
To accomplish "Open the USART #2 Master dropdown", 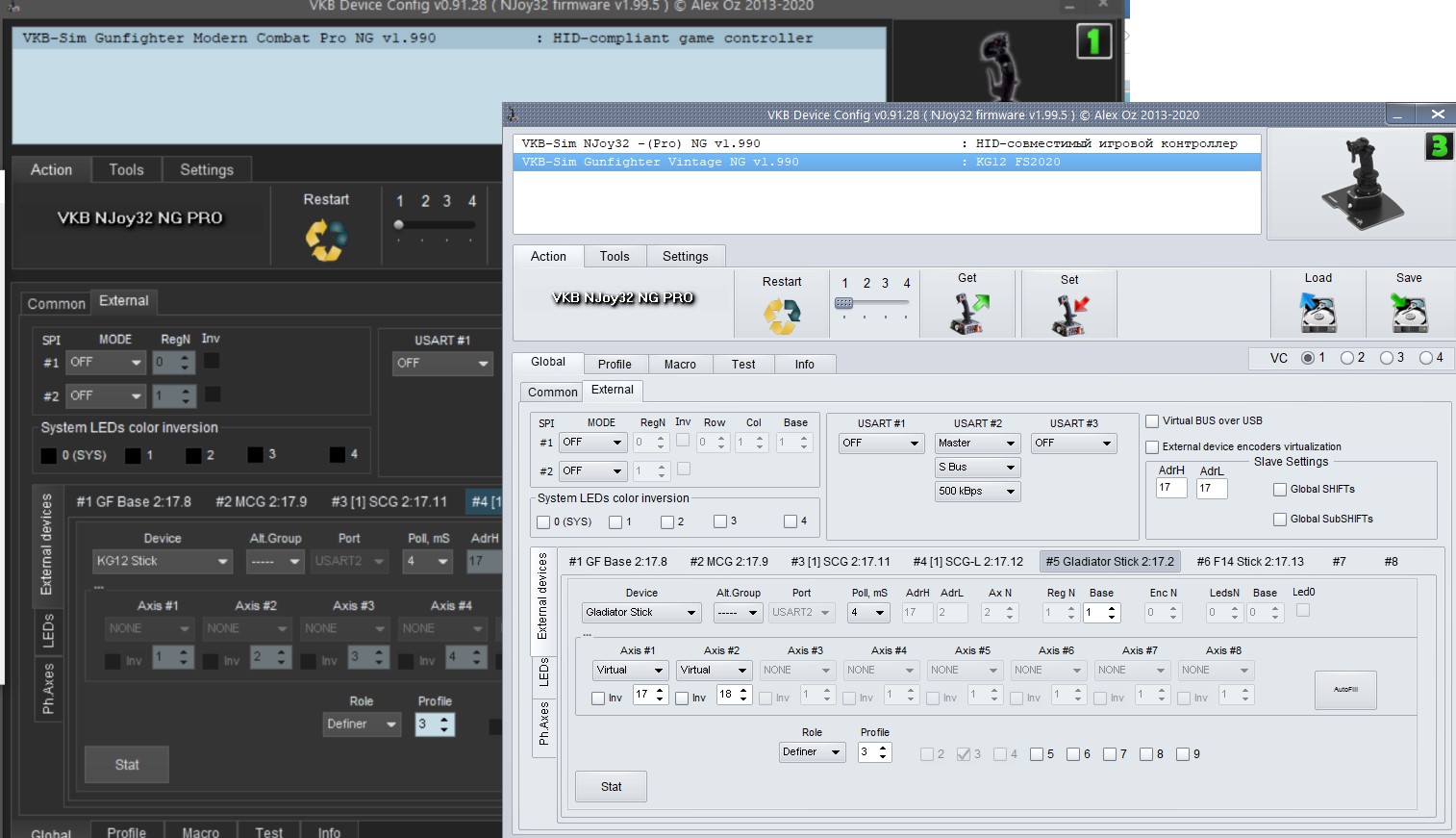I will (977, 444).
